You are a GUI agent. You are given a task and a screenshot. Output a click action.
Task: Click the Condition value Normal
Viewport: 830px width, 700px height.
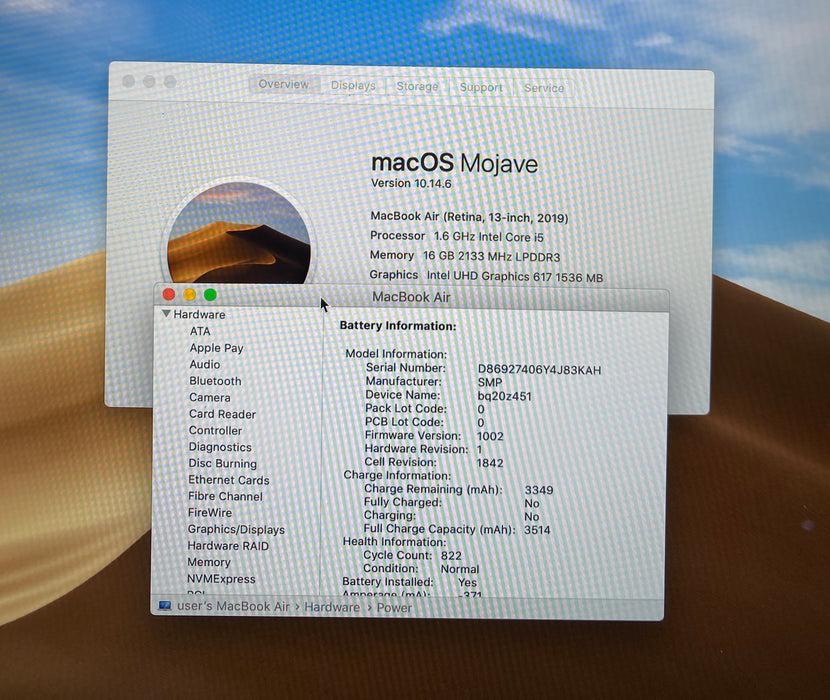click(460, 569)
